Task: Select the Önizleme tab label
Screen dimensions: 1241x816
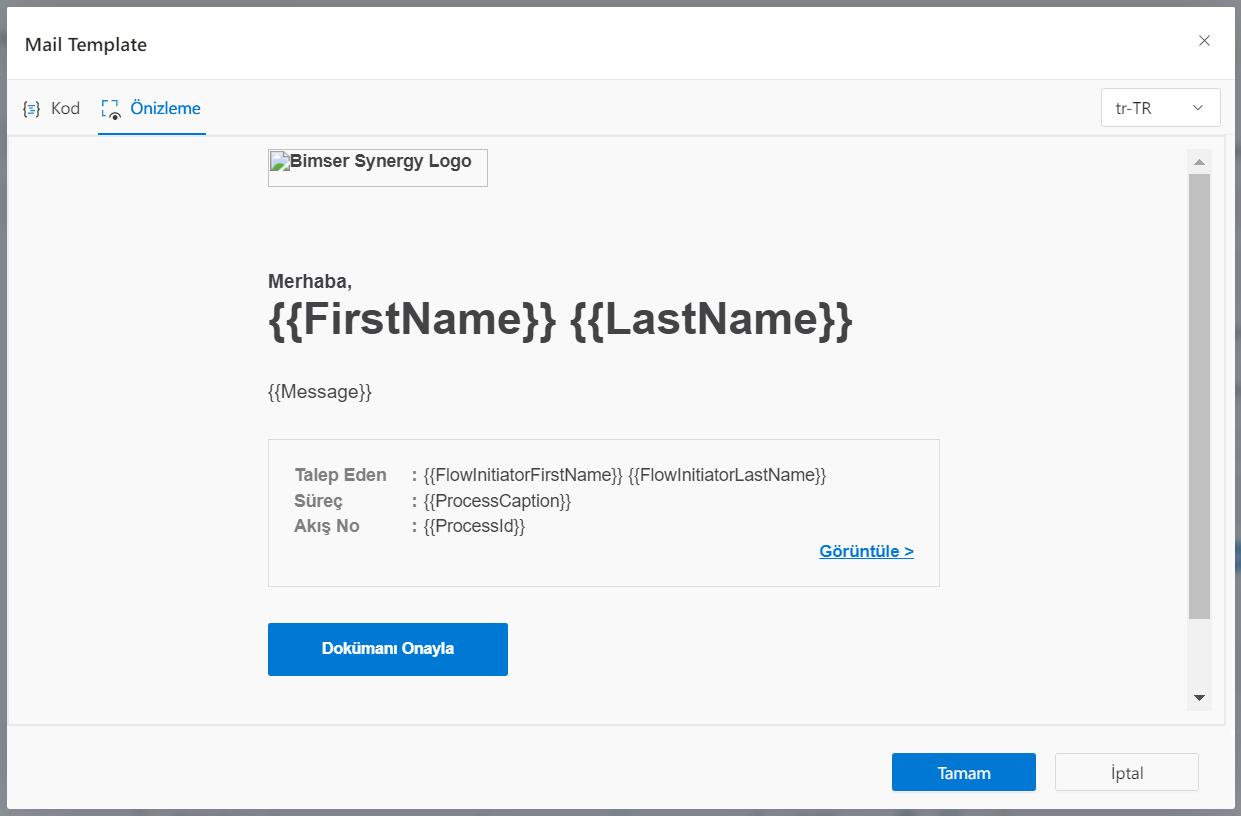Action: [165, 108]
